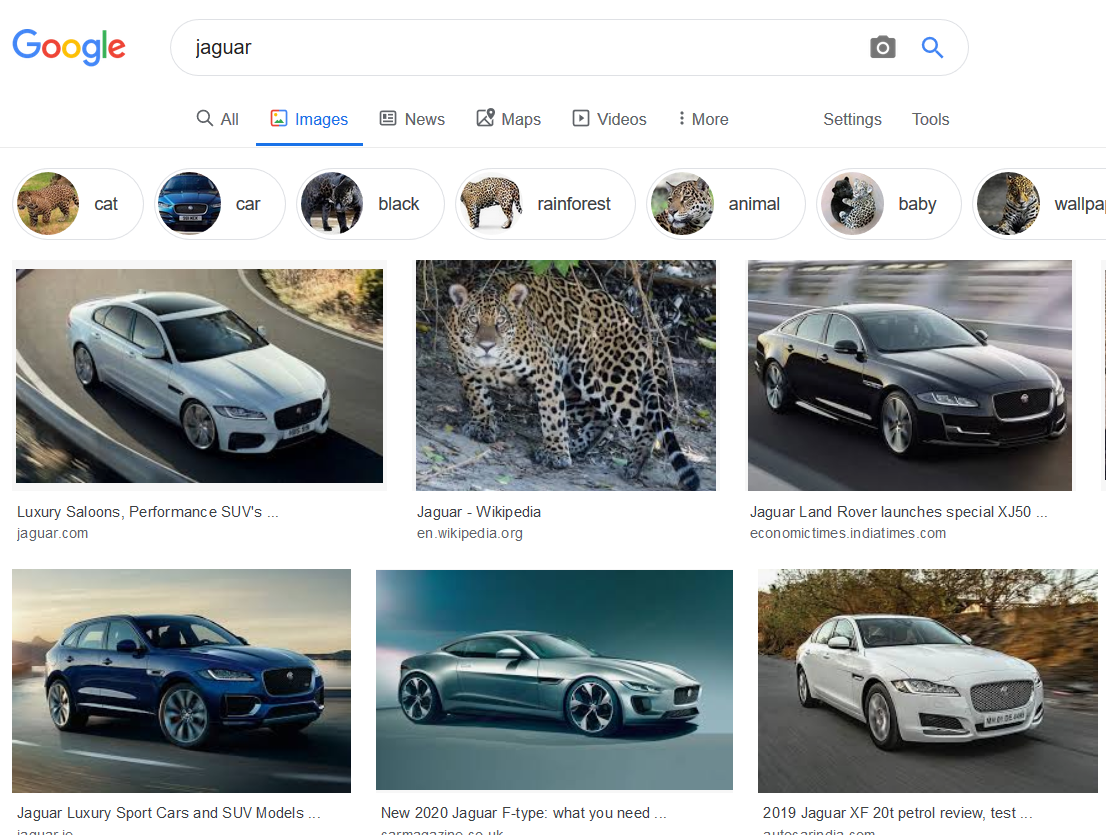Click the car chip's blue car thumbnail
1106x835 pixels.
190,204
